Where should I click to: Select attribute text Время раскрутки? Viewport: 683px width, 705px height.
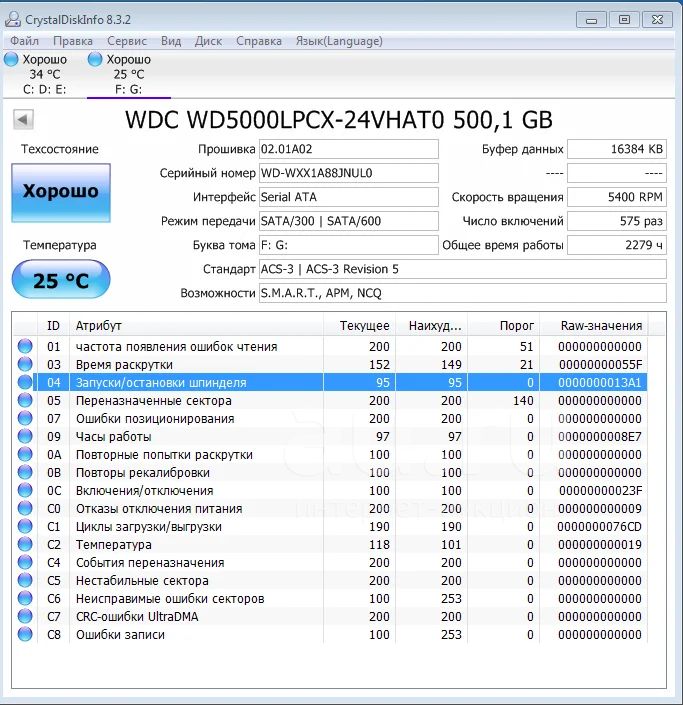(x=124, y=365)
